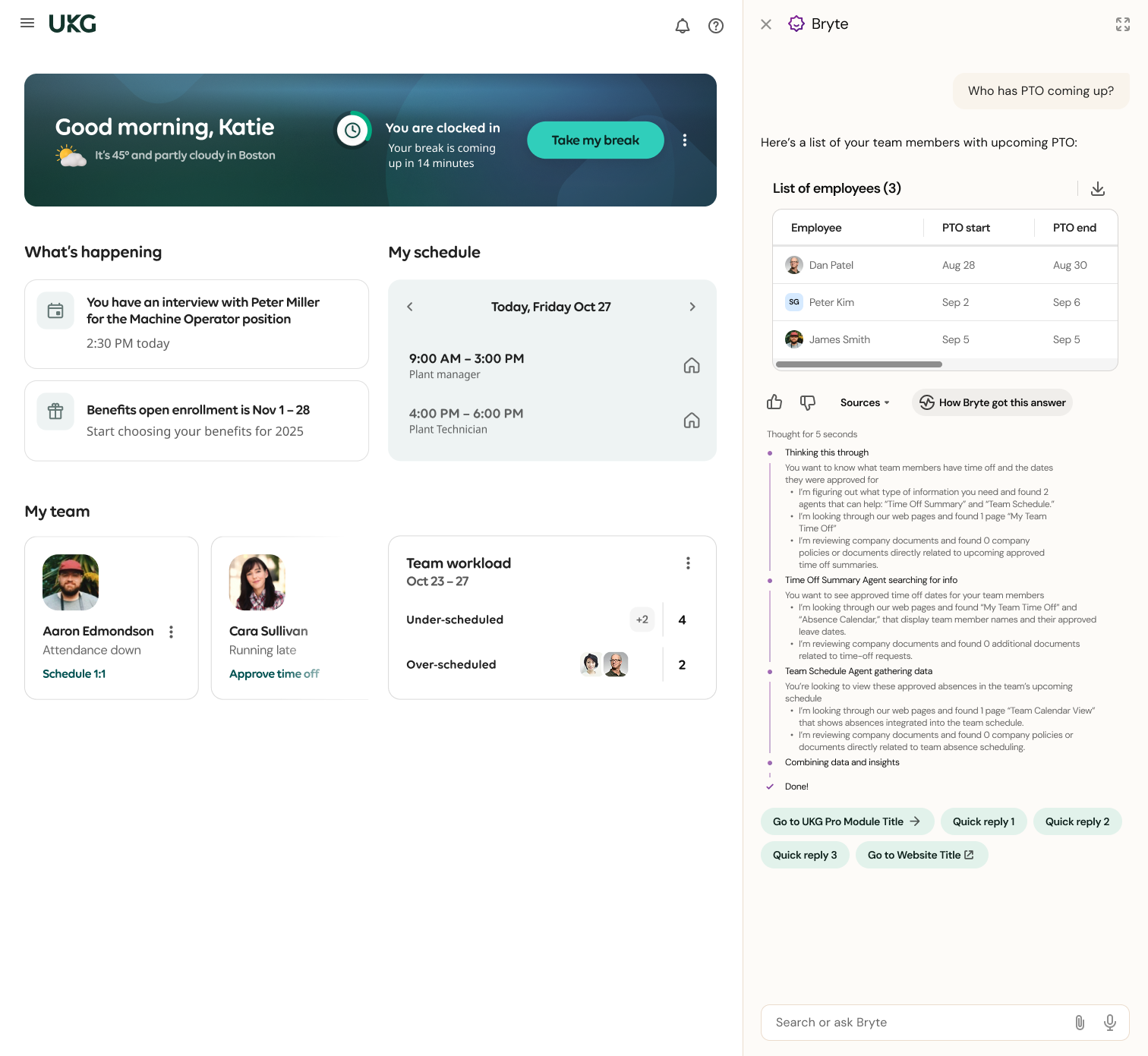Viewport: 1148px width, 1056px height.
Task: Give thumbs down to Bryte answer
Action: click(808, 402)
